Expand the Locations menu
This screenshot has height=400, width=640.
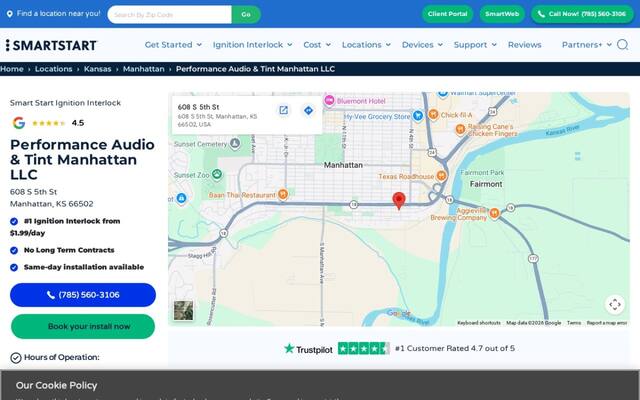tap(366, 45)
